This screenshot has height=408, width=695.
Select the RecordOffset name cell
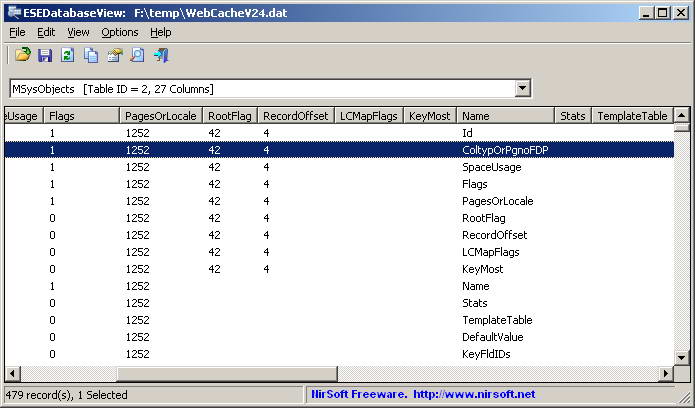pos(495,235)
